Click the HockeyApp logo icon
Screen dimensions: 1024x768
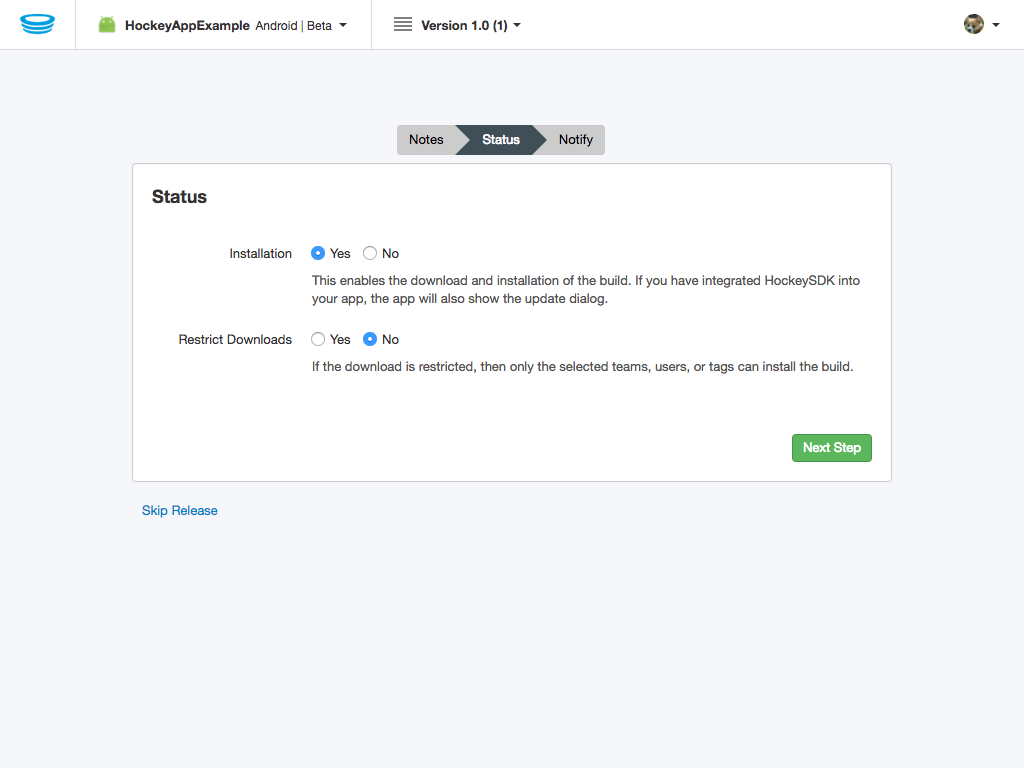point(37,24)
